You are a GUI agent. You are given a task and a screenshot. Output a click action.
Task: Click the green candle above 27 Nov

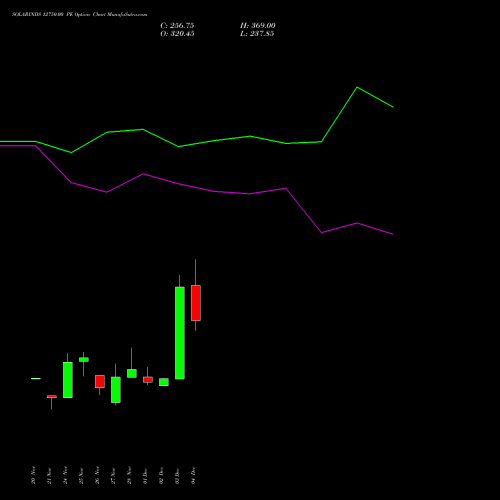[x=116, y=390]
